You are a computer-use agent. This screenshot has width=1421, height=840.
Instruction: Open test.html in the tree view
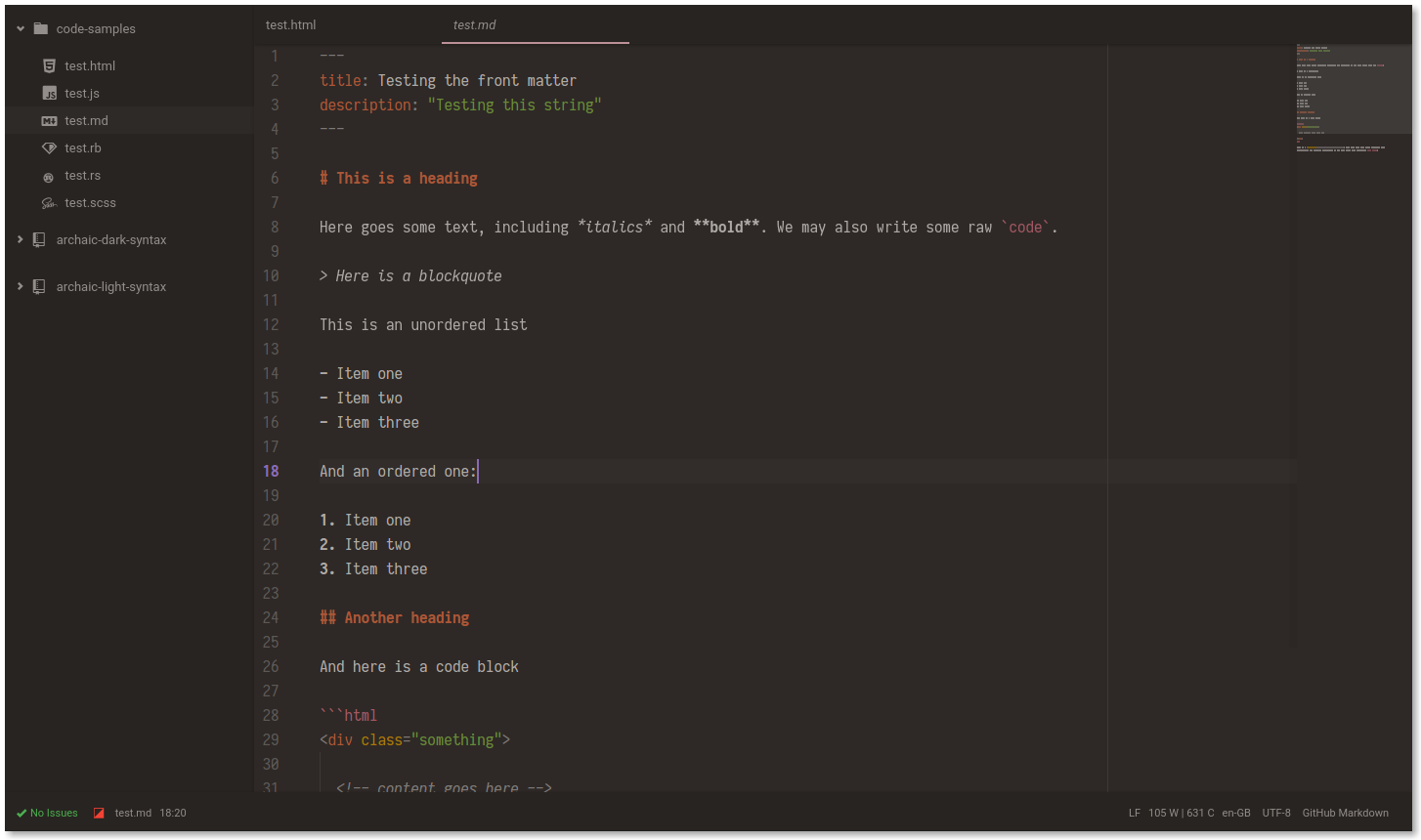pos(90,65)
